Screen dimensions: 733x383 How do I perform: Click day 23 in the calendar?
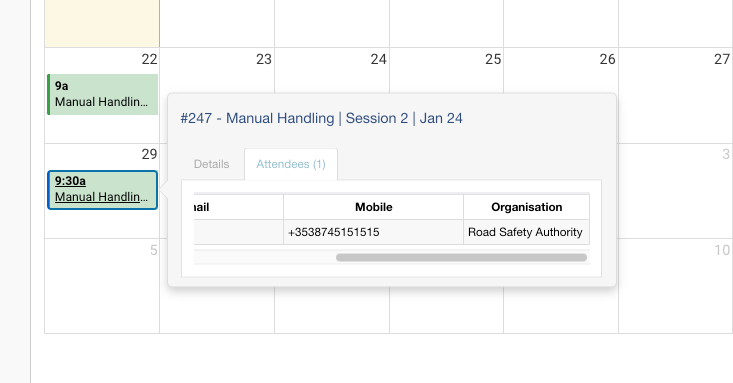[x=264, y=59]
